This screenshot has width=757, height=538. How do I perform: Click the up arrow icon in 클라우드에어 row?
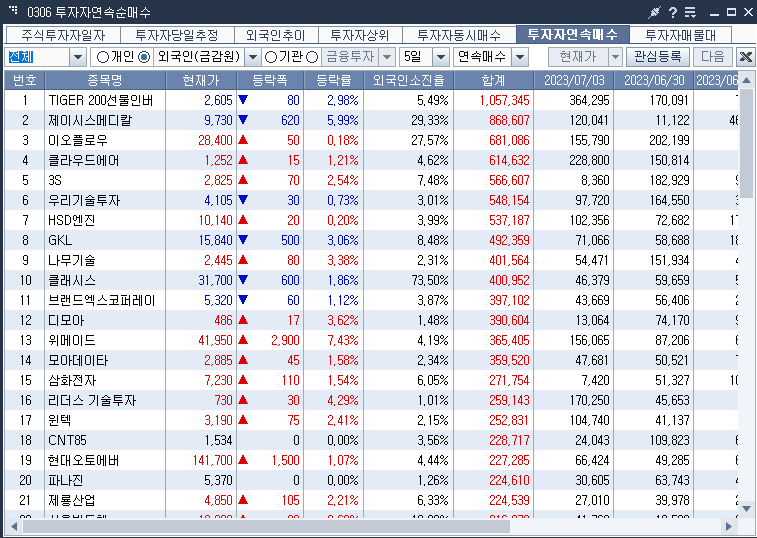pos(243,159)
